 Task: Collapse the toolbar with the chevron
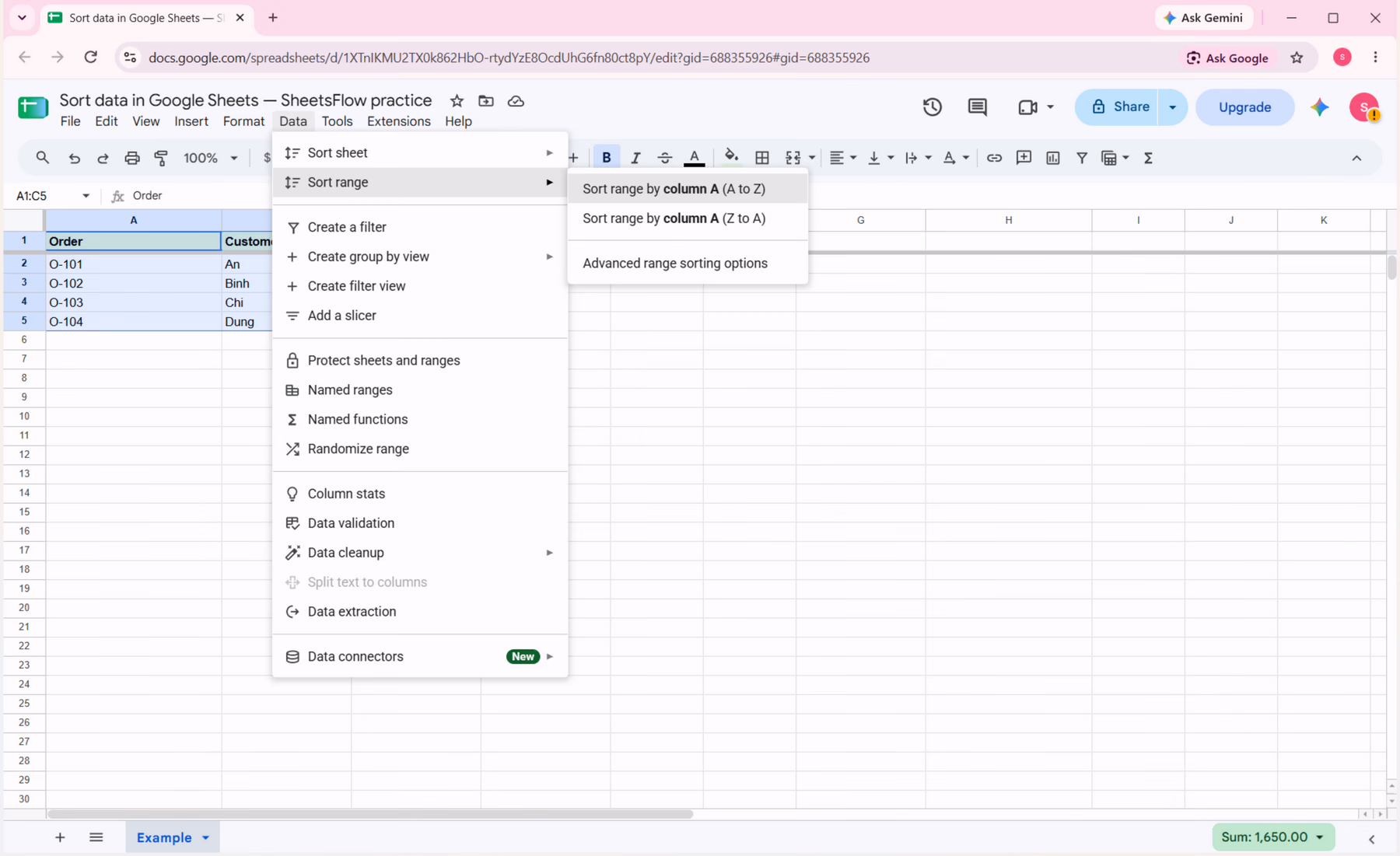(x=1356, y=158)
